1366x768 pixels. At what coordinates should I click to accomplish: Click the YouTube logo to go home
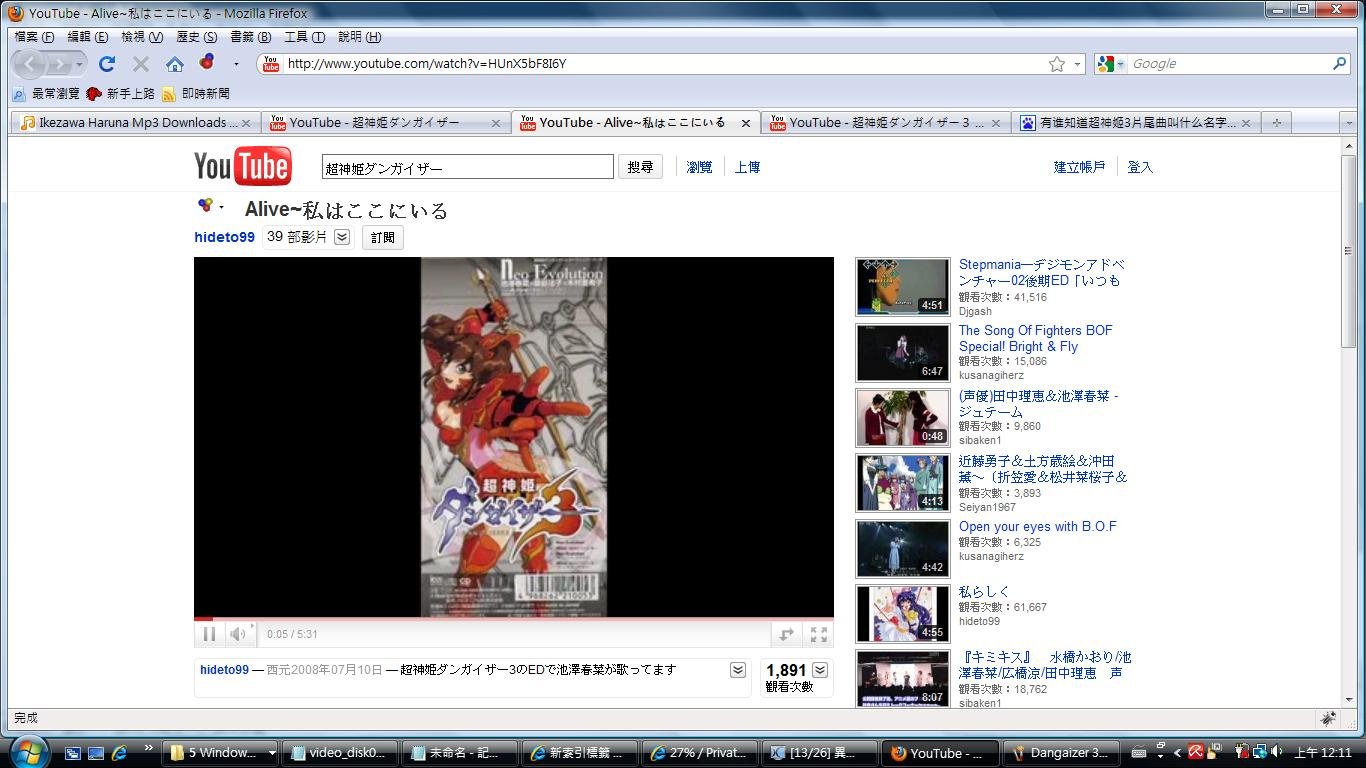tap(242, 165)
